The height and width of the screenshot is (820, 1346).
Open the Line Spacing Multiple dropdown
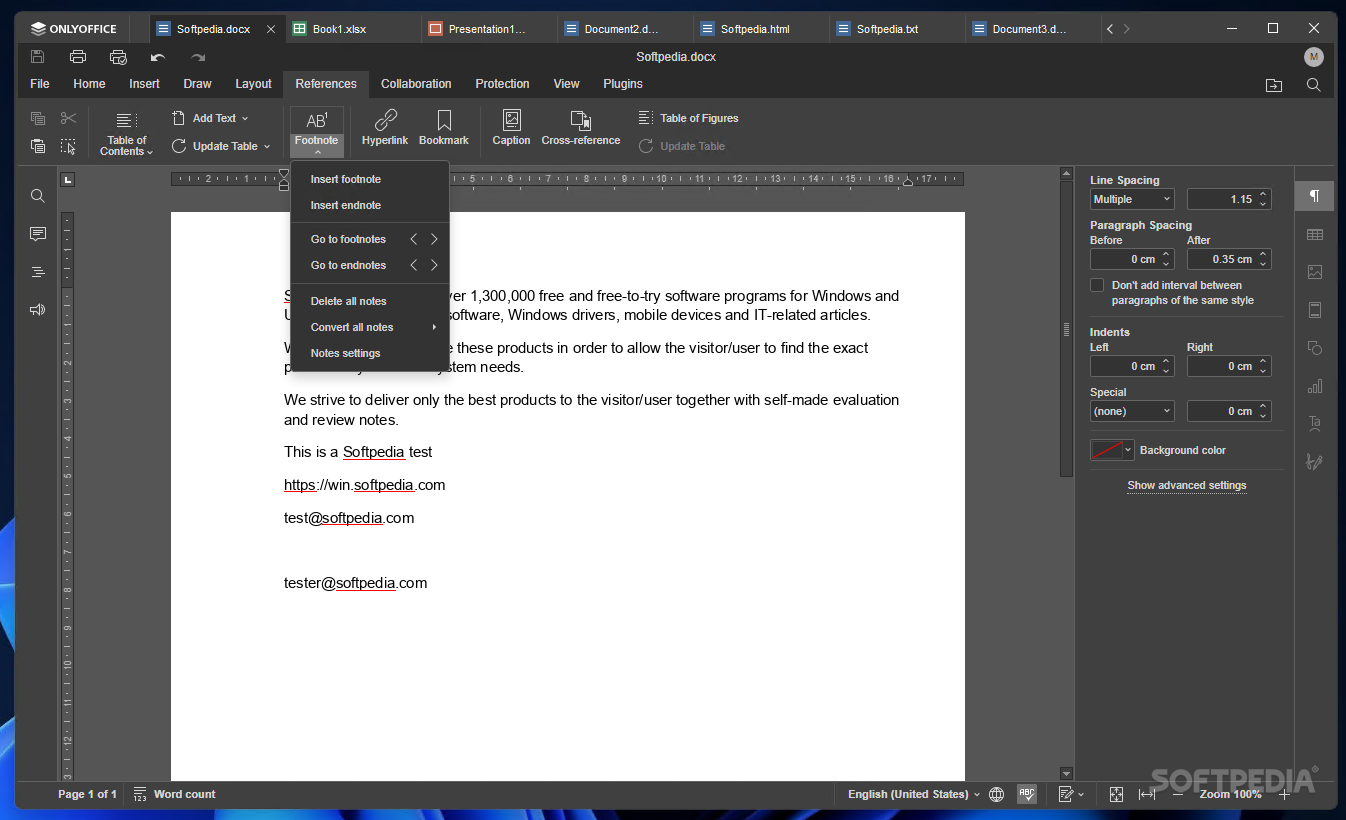coord(1132,199)
